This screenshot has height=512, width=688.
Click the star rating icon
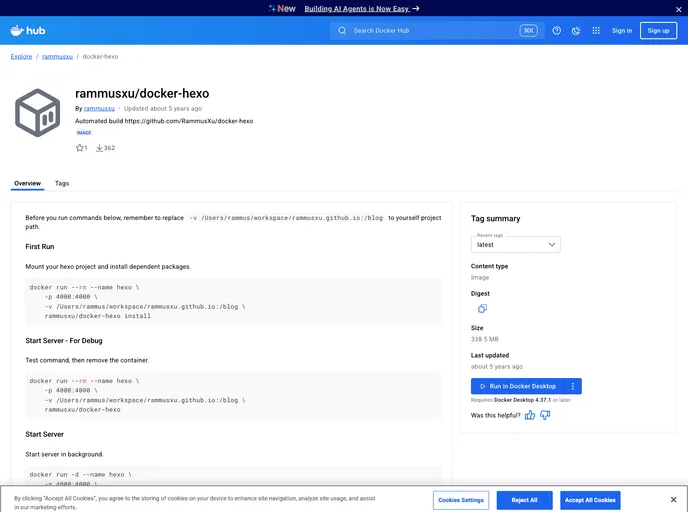pos(79,148)
